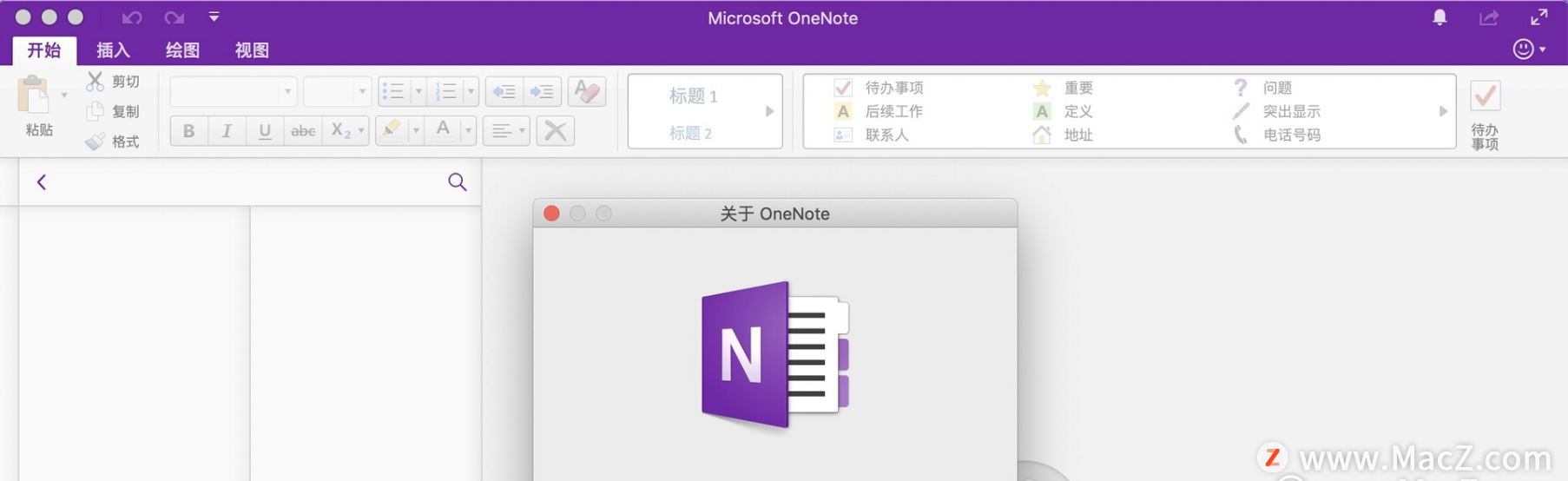Apply the 定义 tag
This screenshot has width=1568, height=481.
[1063, 111]
